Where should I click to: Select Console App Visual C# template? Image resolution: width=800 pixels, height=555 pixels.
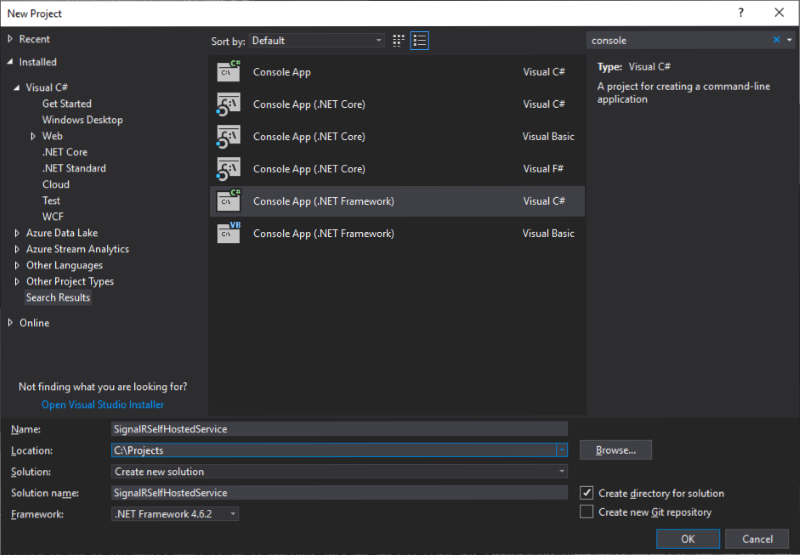[x=397, y=72]
